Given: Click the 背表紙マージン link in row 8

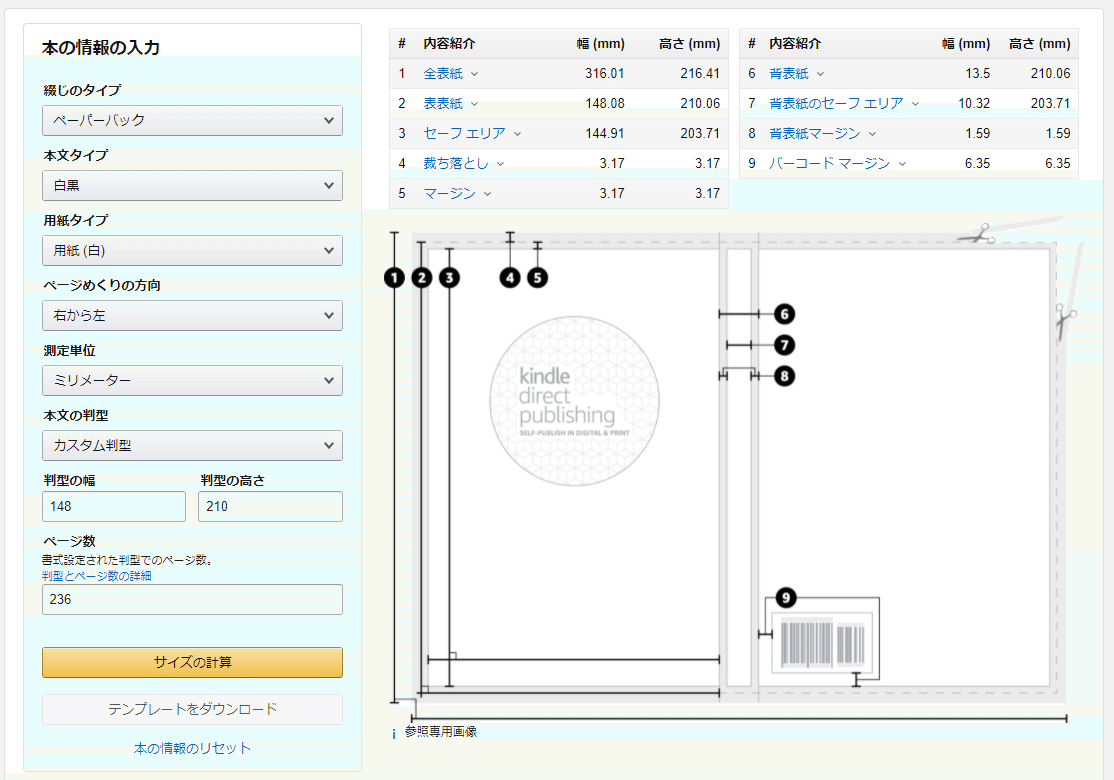Looking at the screenshot, I should 814,134.
